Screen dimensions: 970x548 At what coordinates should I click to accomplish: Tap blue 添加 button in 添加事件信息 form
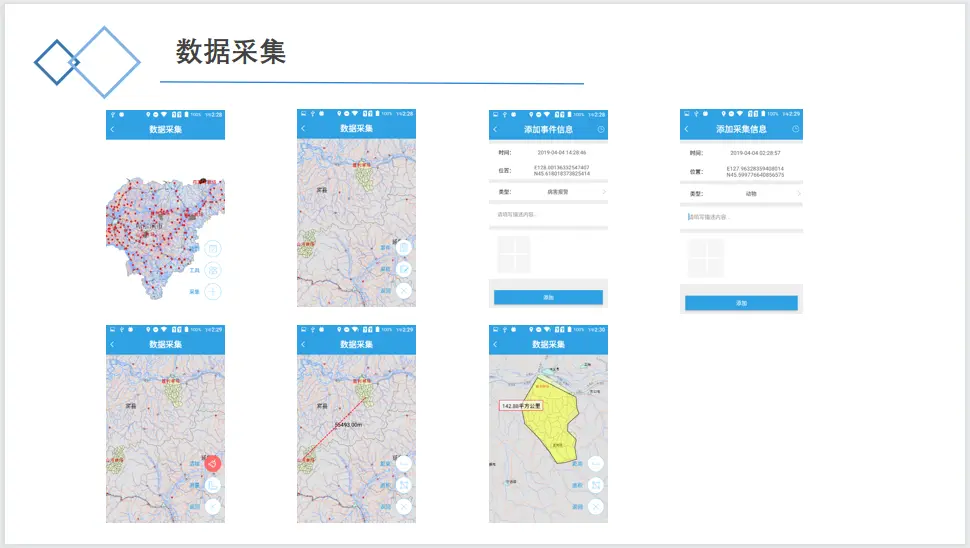pyautogui.click(x=548, y=298)
